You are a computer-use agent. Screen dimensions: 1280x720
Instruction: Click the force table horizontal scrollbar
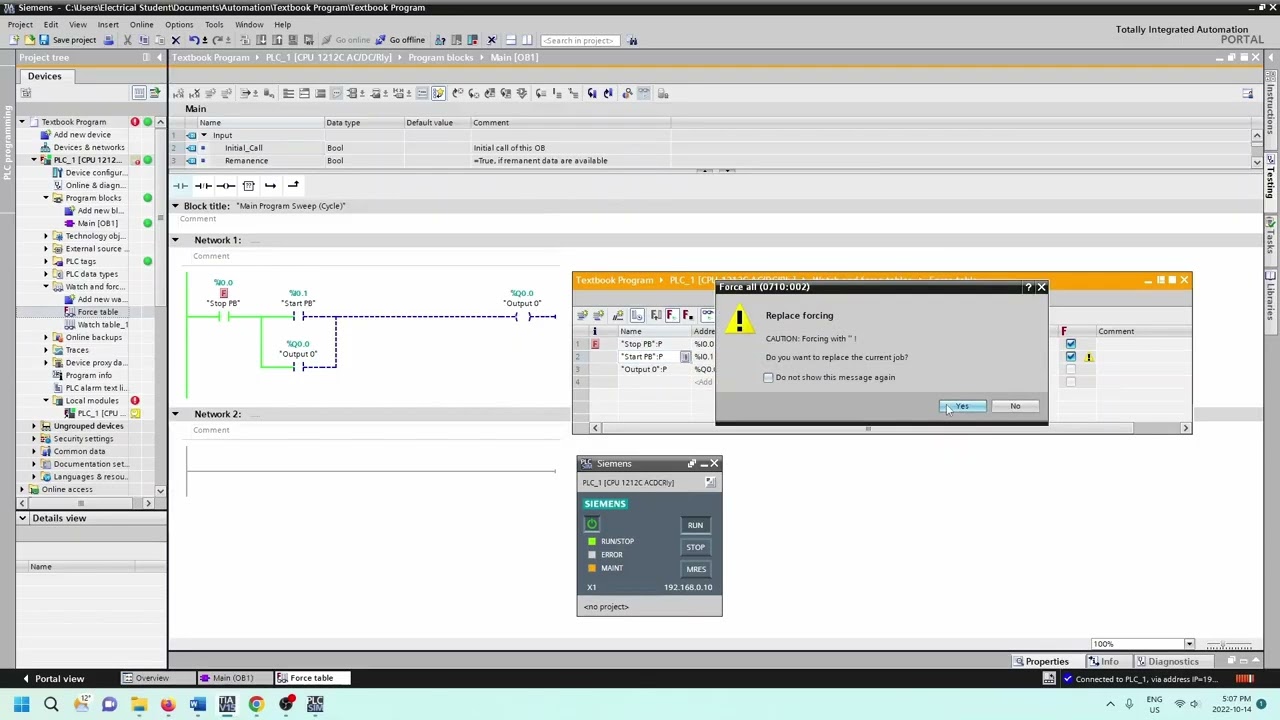pyautogui.click(x=867, y=428)
